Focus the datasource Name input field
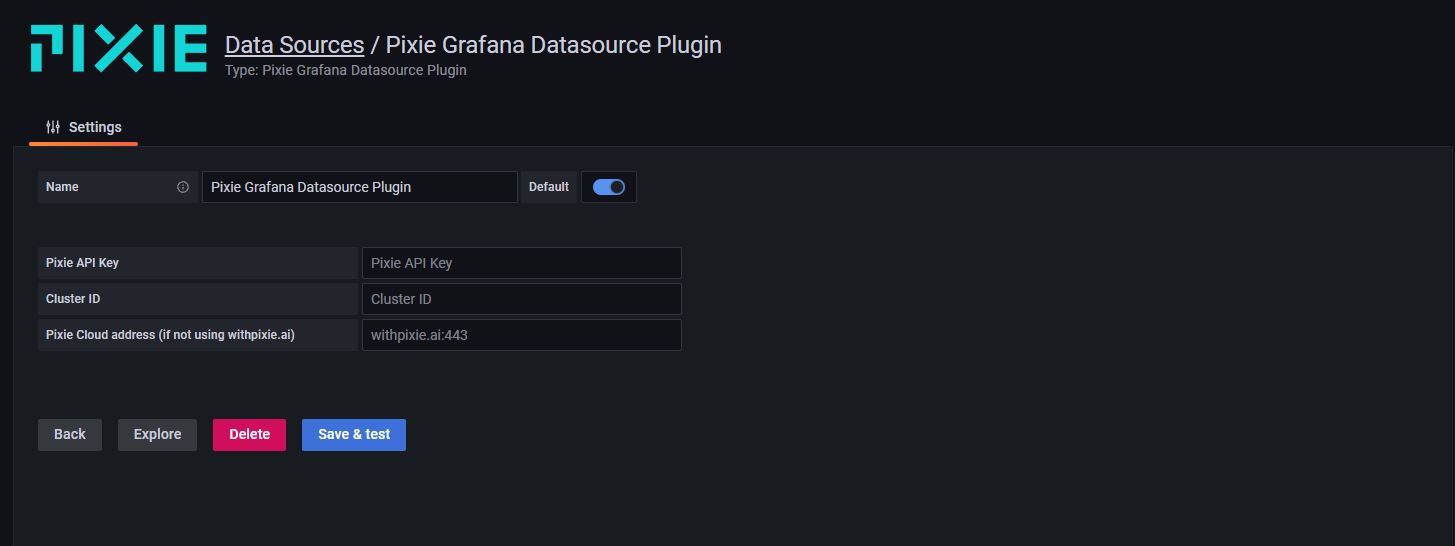 359,187
